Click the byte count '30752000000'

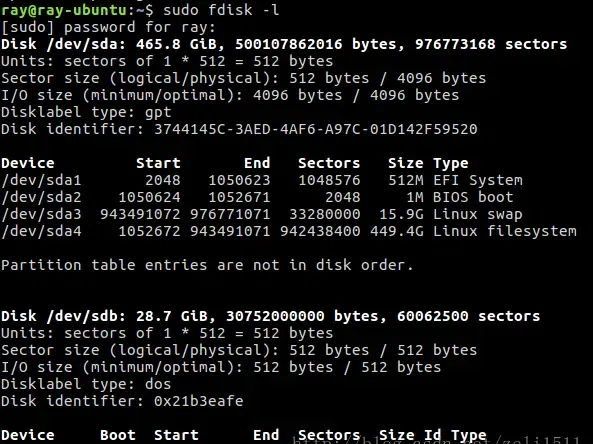click(275, 316)
